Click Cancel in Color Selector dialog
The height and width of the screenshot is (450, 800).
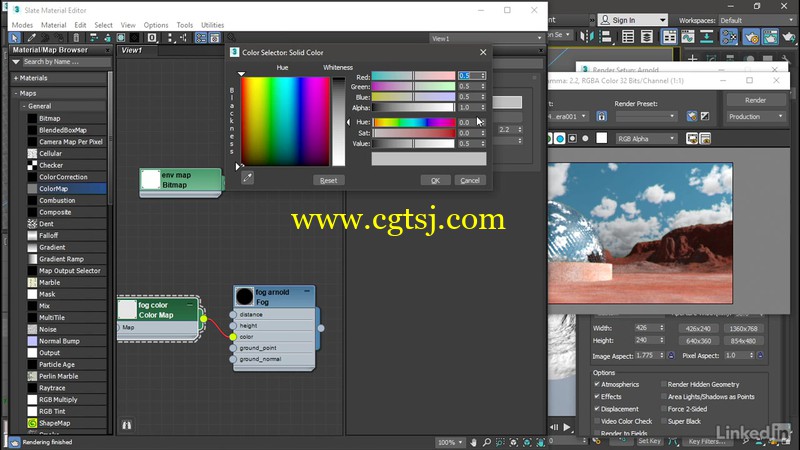[469, 180]
